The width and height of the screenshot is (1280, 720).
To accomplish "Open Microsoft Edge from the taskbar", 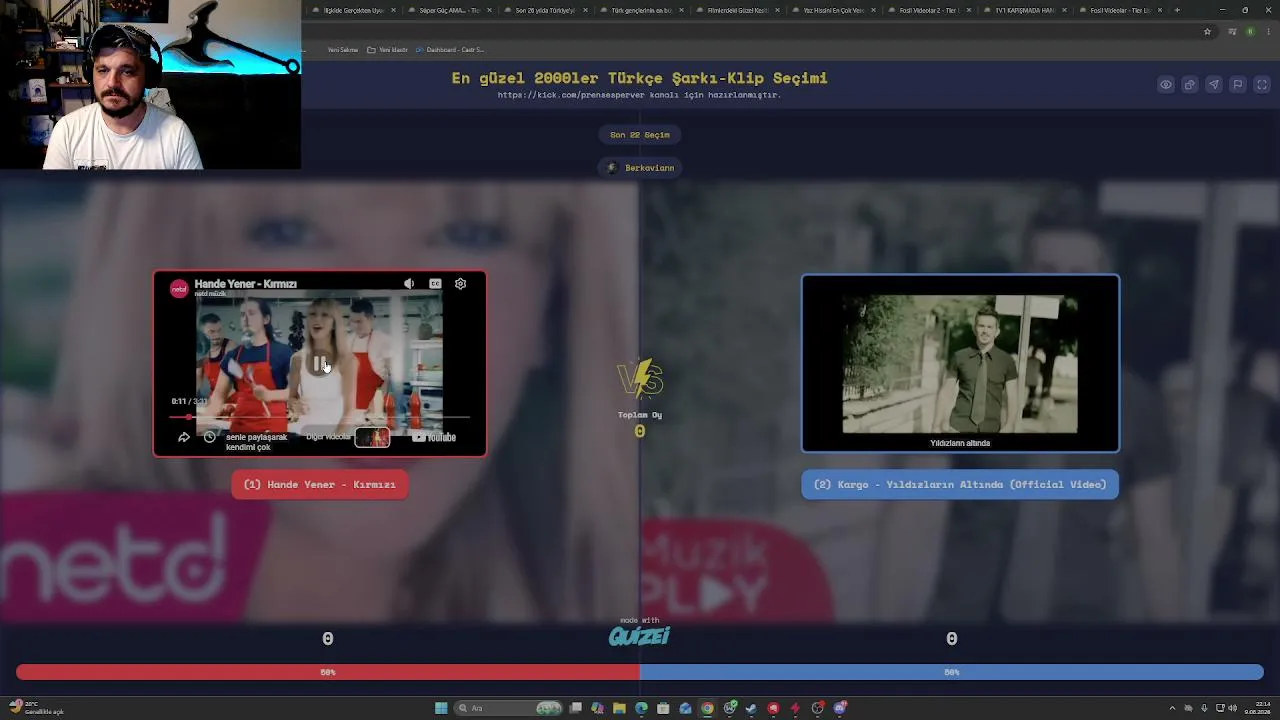I will 641,708.
